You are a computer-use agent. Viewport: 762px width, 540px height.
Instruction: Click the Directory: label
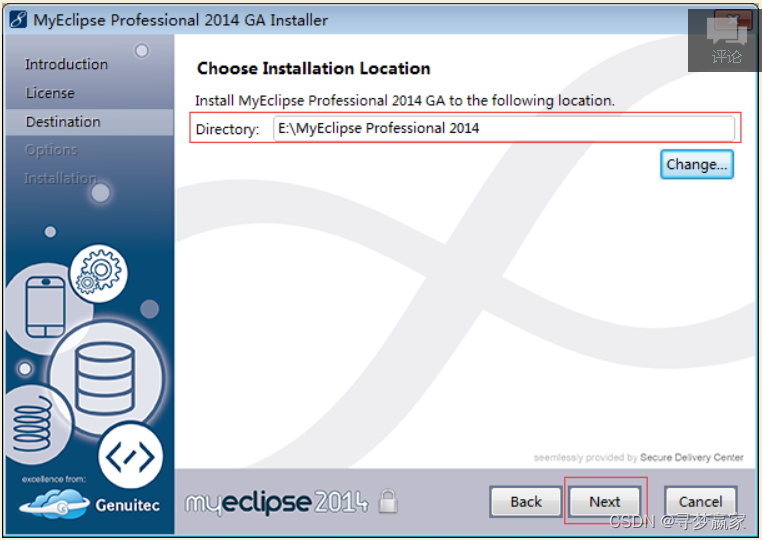227,129
